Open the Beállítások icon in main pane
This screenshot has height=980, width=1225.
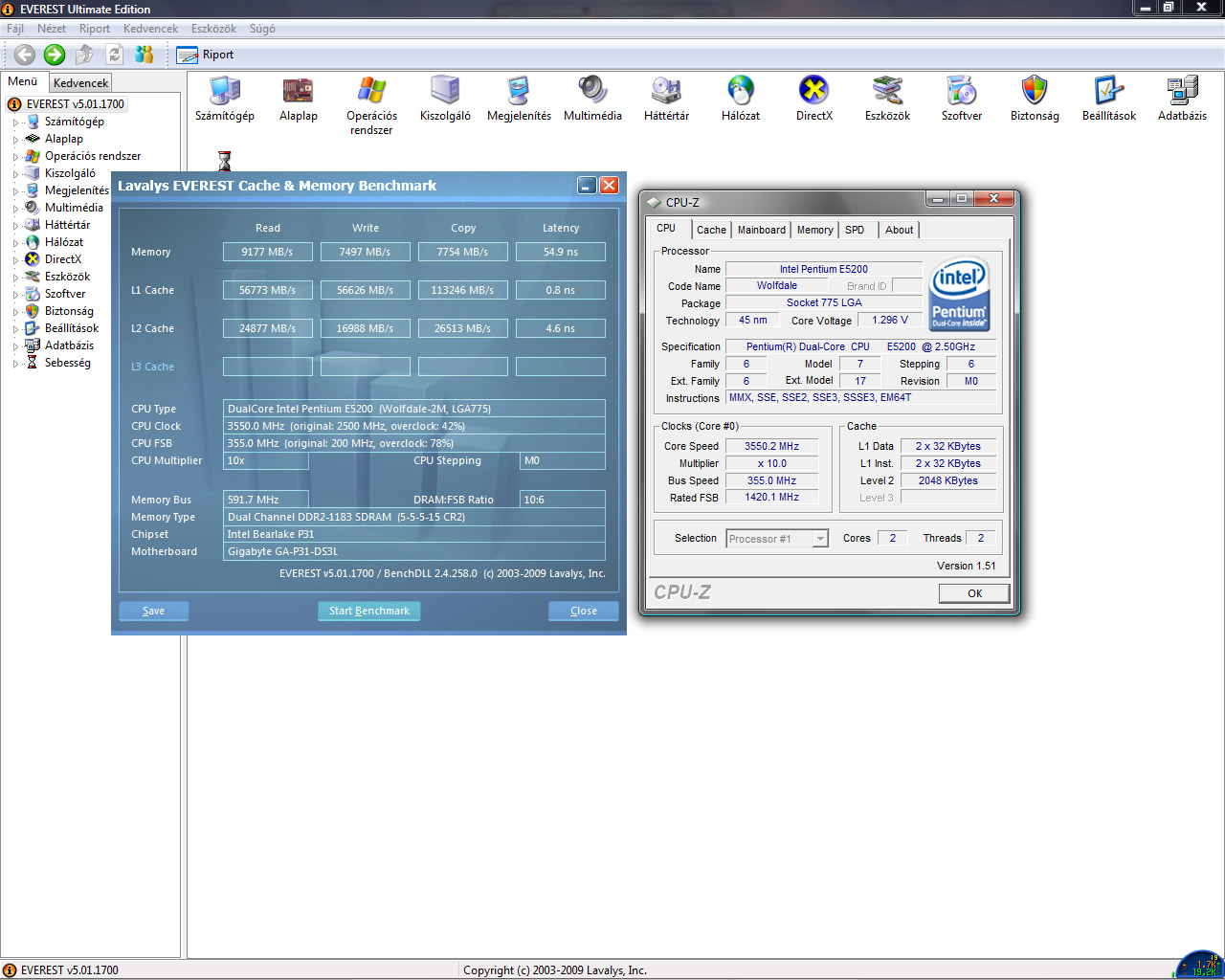click(x=1109, y=100)
